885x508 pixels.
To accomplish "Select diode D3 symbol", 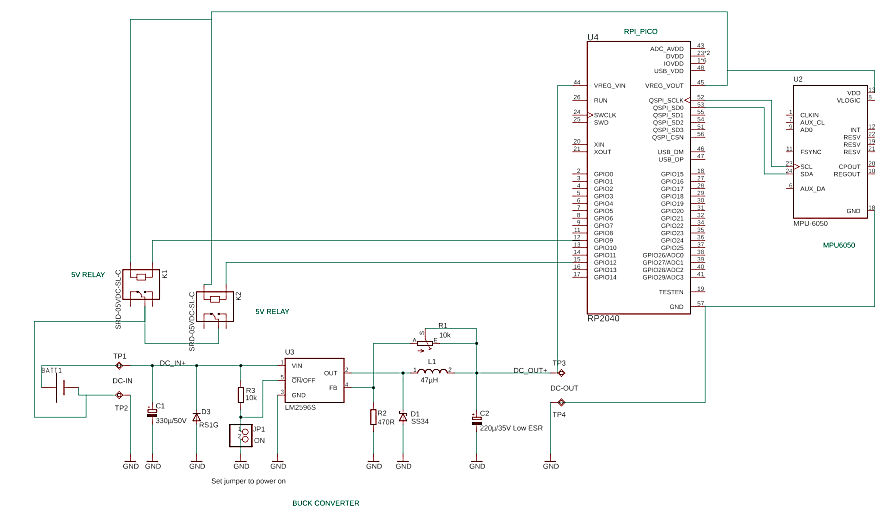I will coord(196,417).
